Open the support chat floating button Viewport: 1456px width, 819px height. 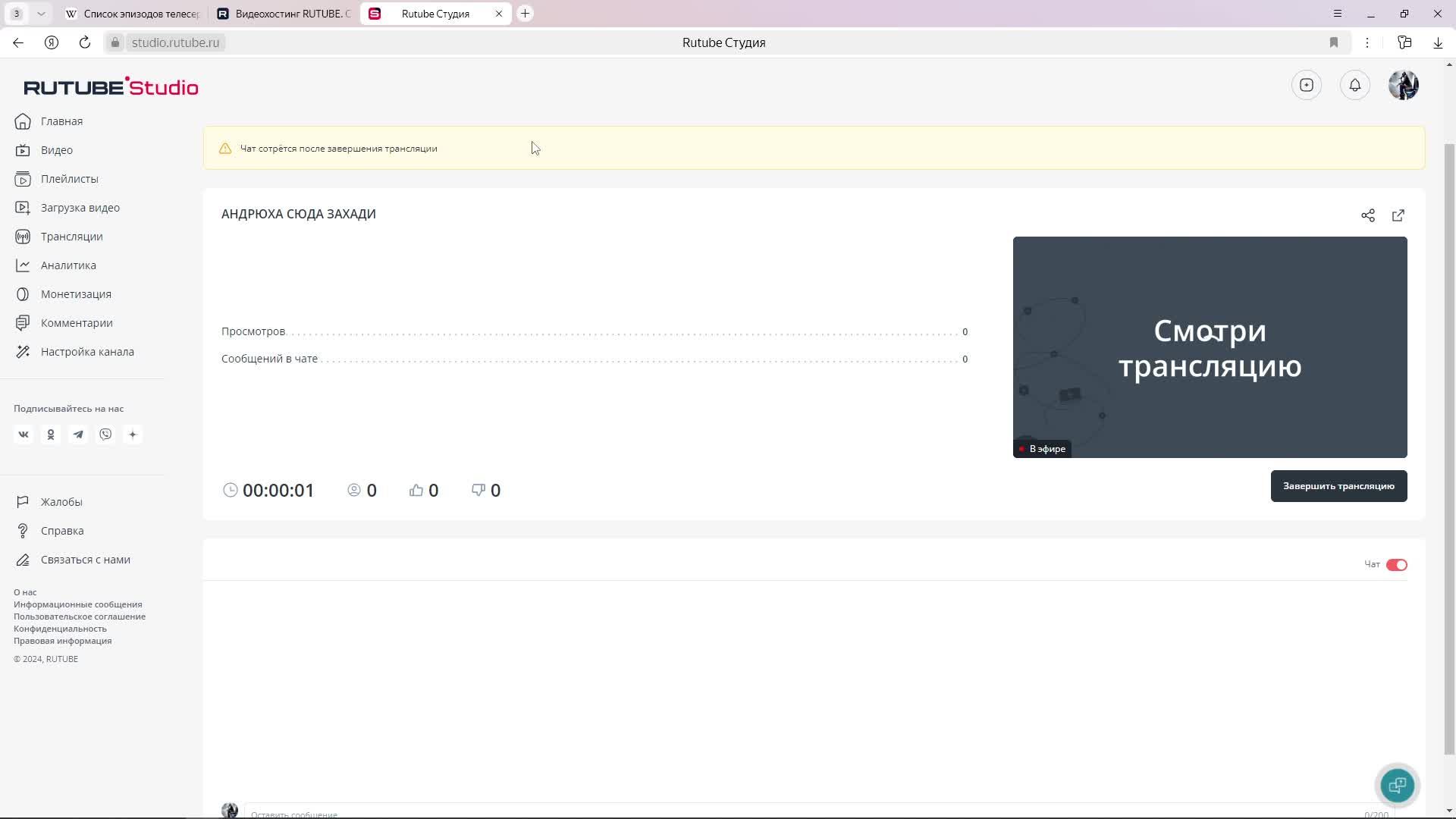[x=1397, y=786]
